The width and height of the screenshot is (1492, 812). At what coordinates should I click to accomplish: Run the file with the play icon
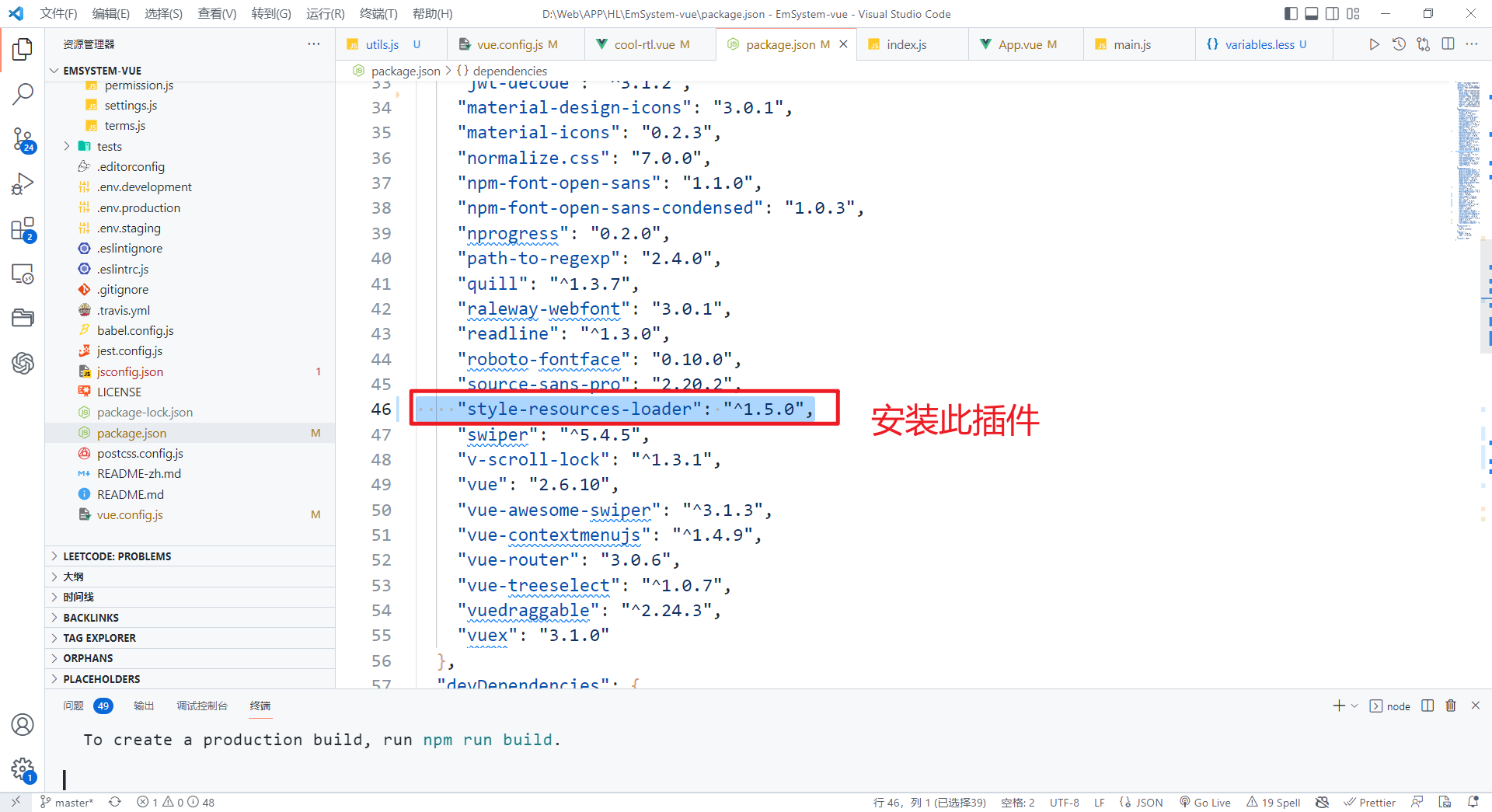(x=1374, y=44)
